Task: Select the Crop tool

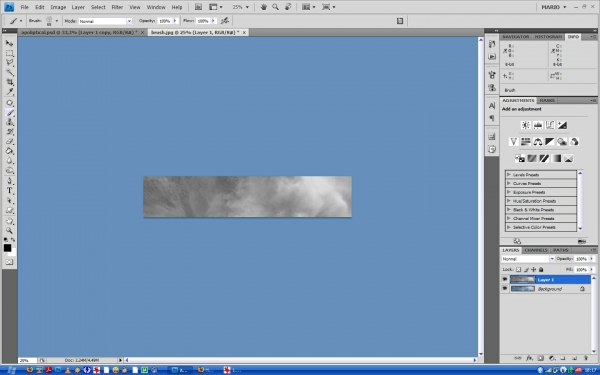Action: (x=9, y=82)
